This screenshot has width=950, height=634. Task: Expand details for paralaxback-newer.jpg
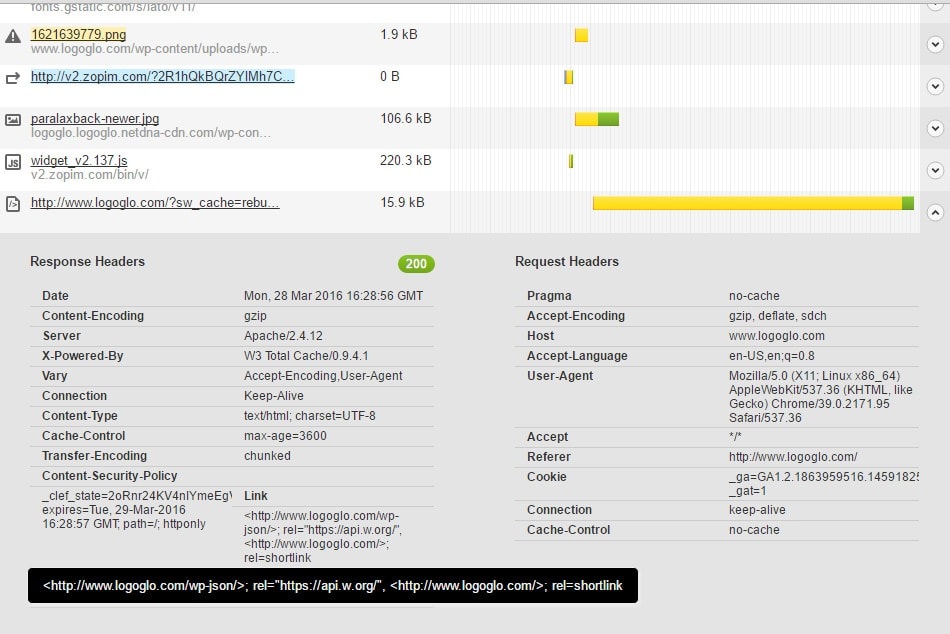[x=935, y=128]
